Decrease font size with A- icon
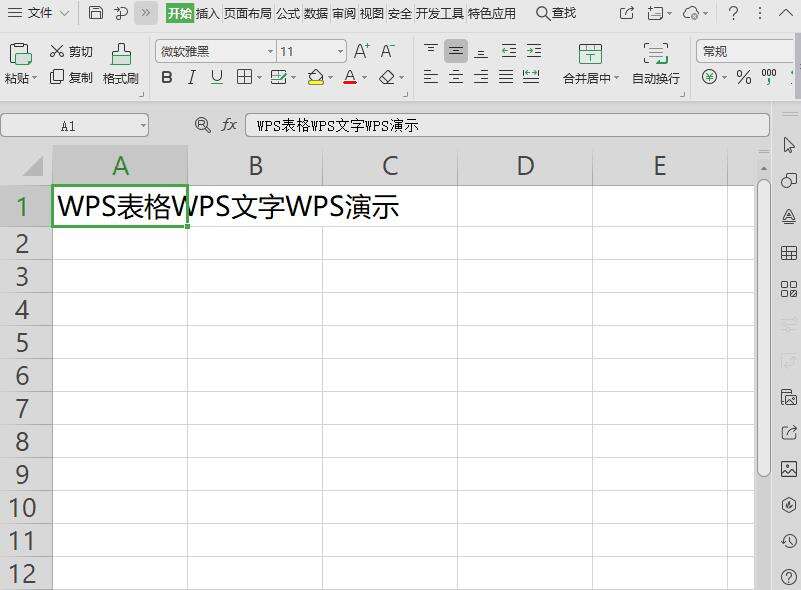 tap(387, 51)
